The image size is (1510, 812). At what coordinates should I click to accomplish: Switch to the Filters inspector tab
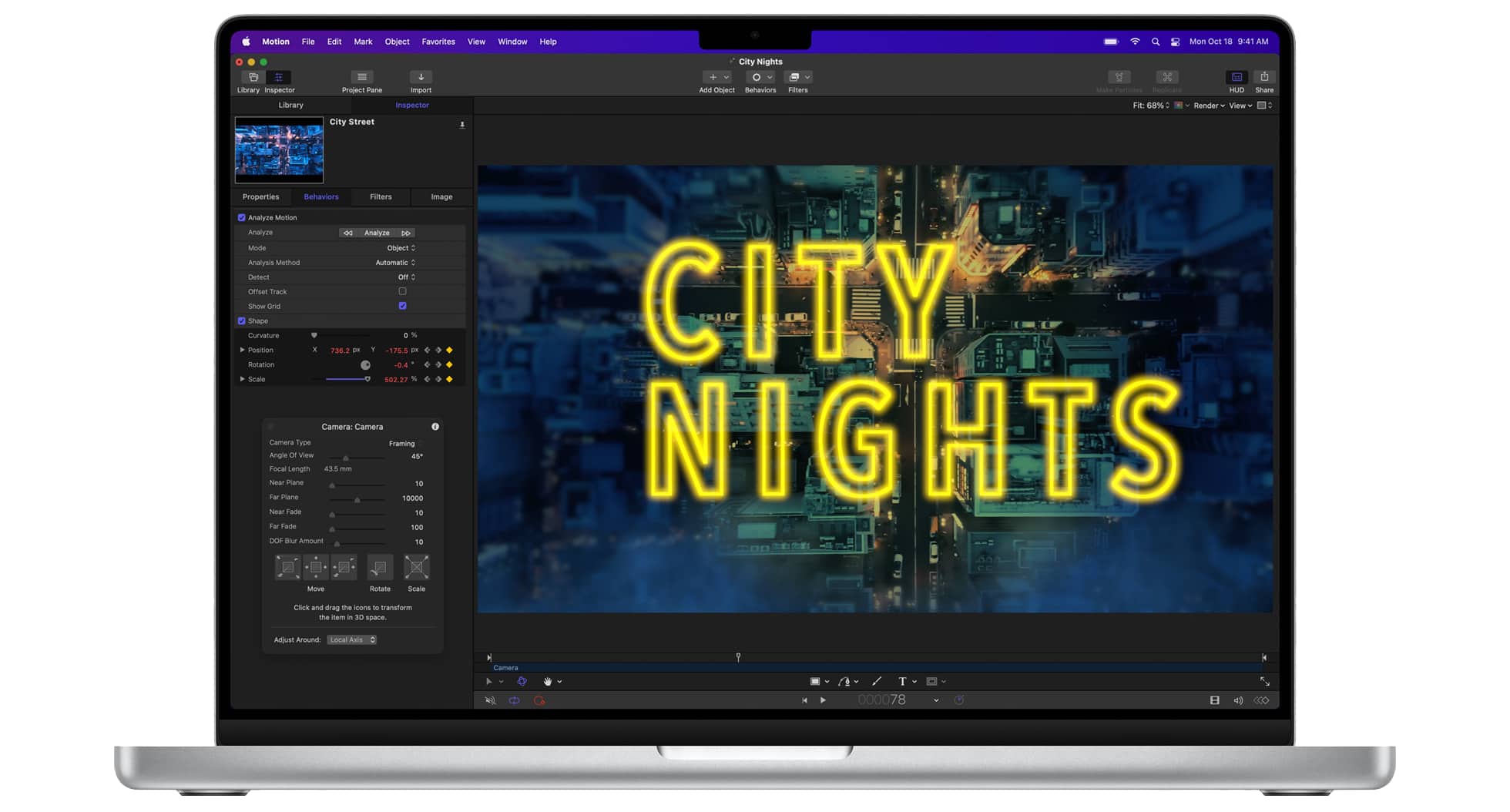(x=381, y=197)
